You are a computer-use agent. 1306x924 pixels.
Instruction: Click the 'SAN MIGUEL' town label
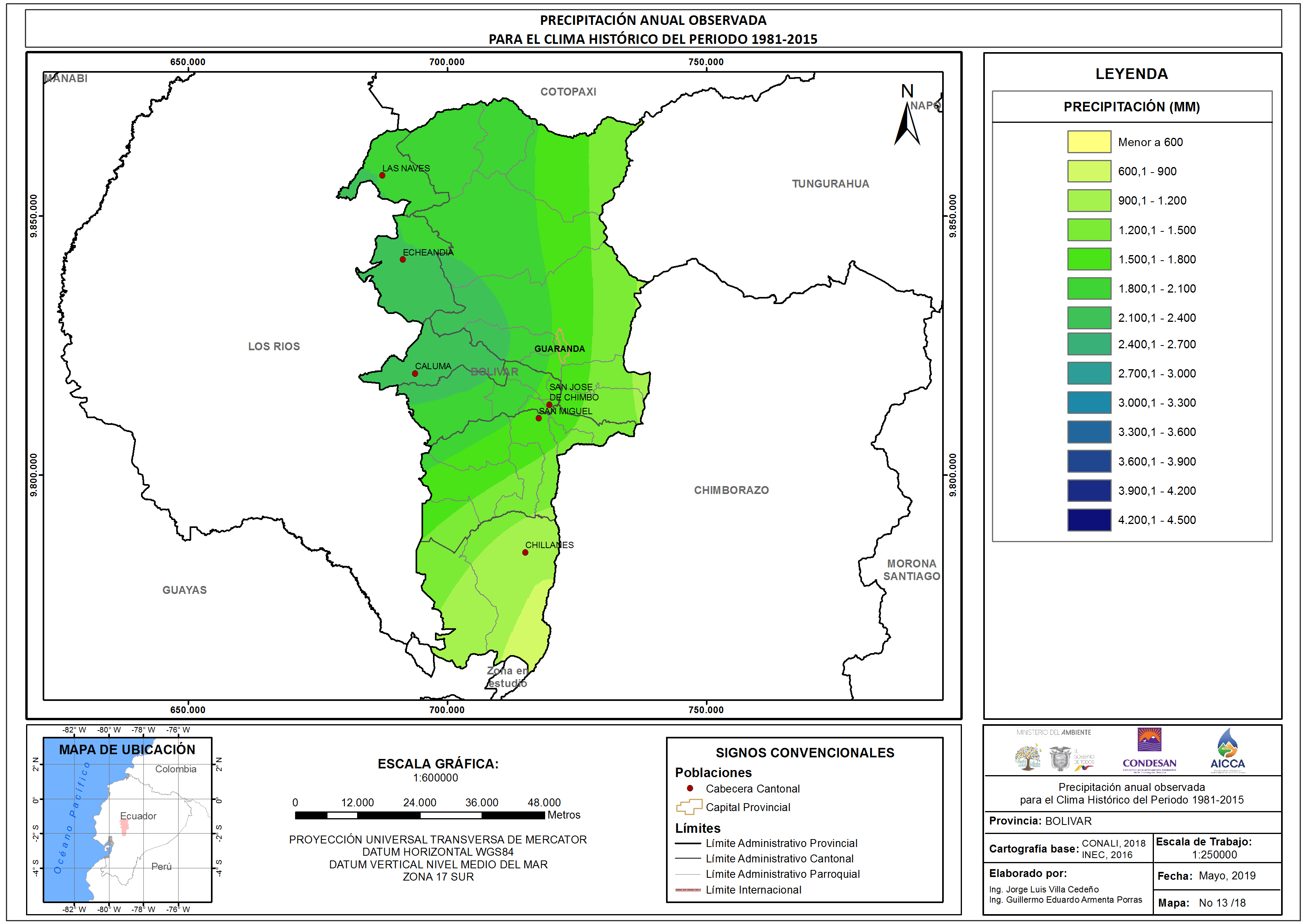[566, 411]
